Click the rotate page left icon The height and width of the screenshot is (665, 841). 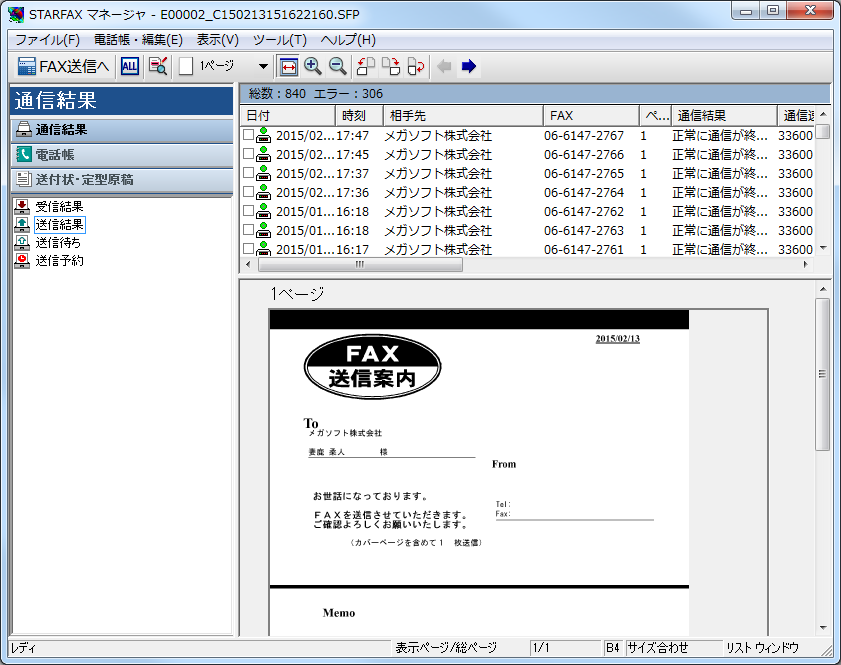coord(366,66)
